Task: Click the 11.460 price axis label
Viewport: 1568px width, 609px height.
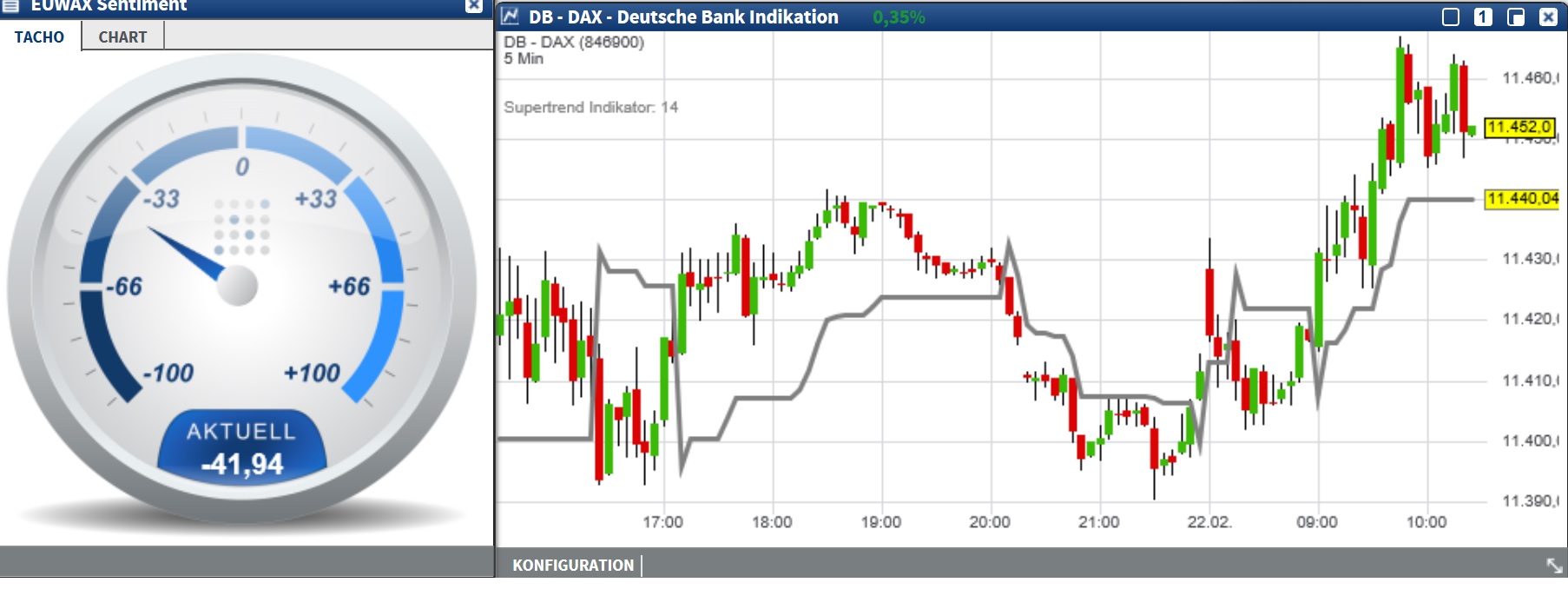Action: 1531,78
